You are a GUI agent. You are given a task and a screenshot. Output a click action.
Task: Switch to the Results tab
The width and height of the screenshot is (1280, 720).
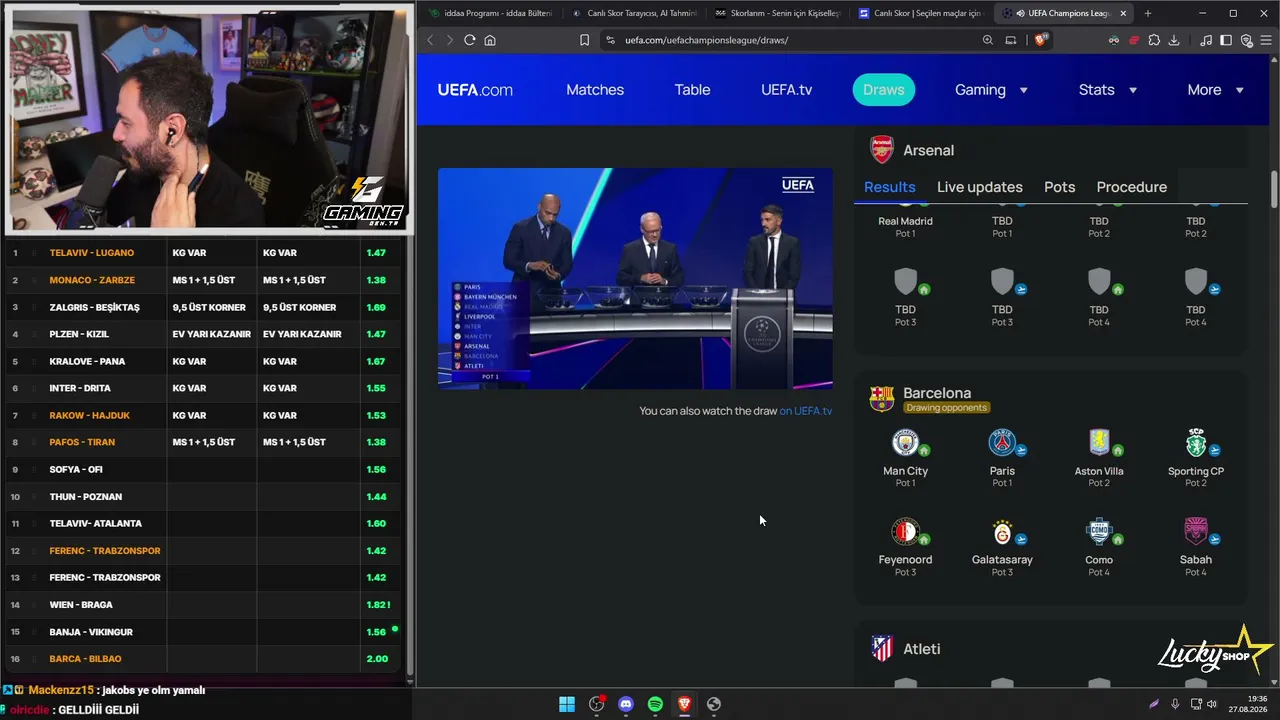point(890,187)
